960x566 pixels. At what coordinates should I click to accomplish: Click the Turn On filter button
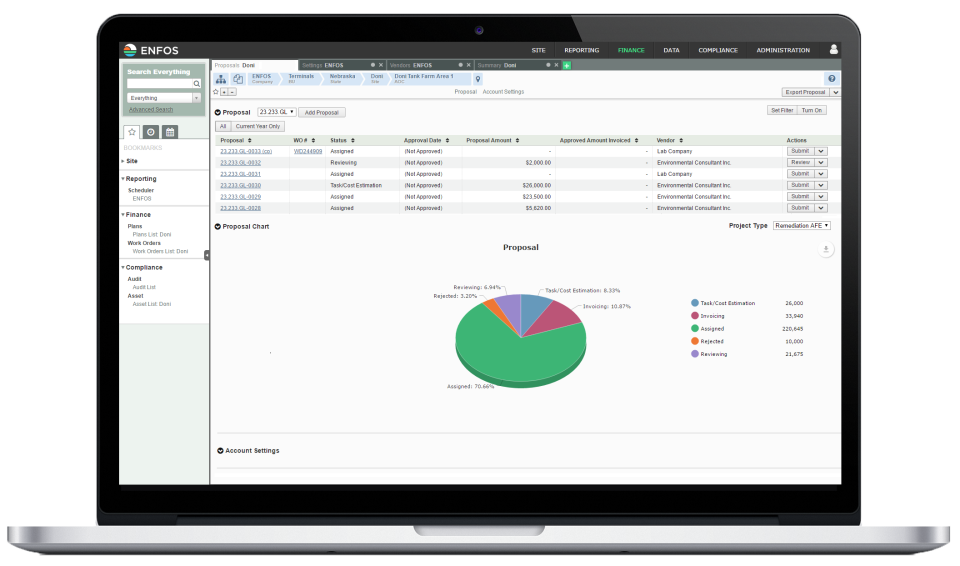(x=812, y=110)
